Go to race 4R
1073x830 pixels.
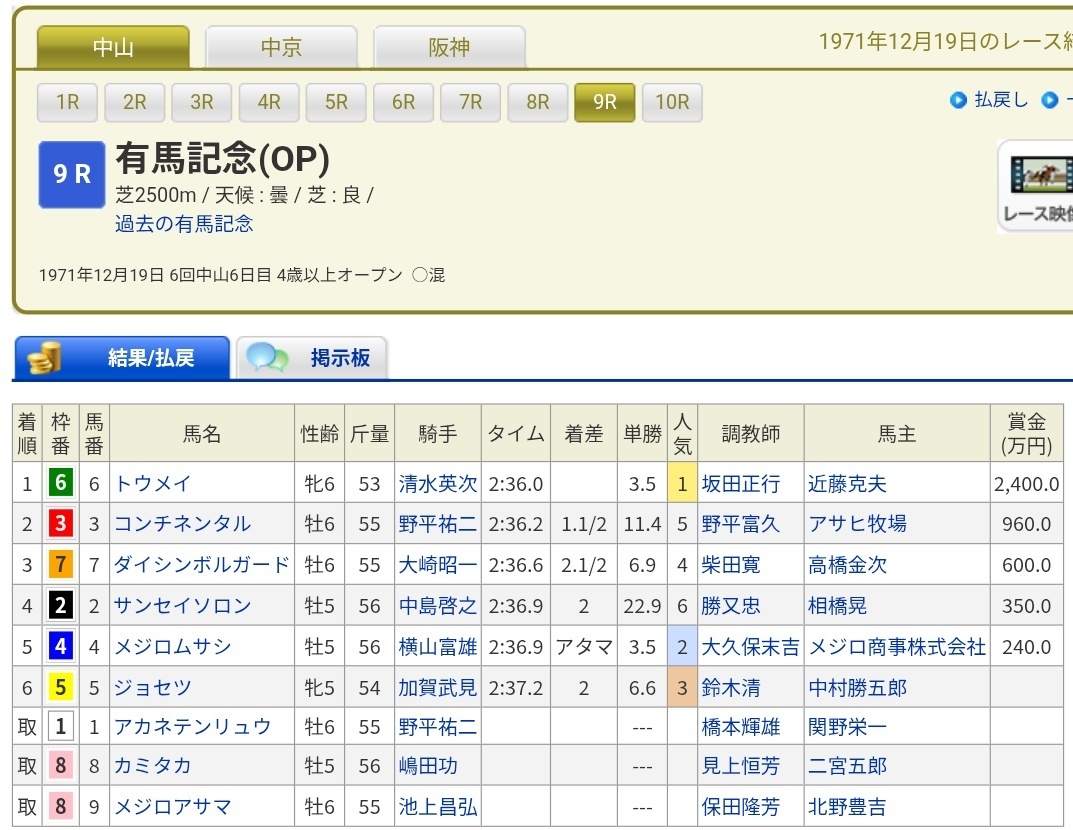pyautogui.click(x=269, y=102)
